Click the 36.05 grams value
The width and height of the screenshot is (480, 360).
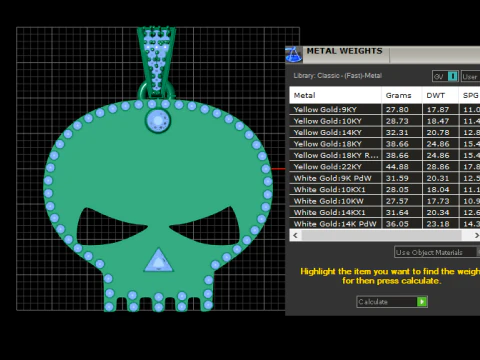(397, 224)
